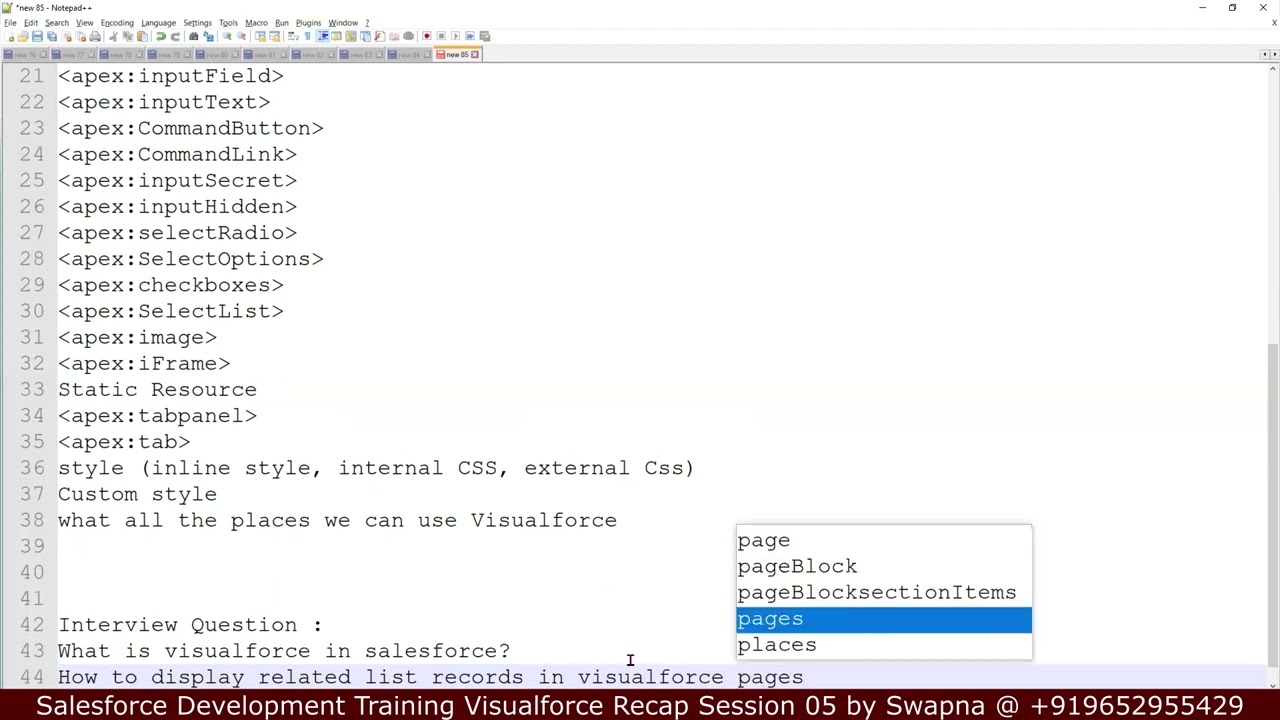Open the Settings menu
1280x720 pixels.
[197, 22]
